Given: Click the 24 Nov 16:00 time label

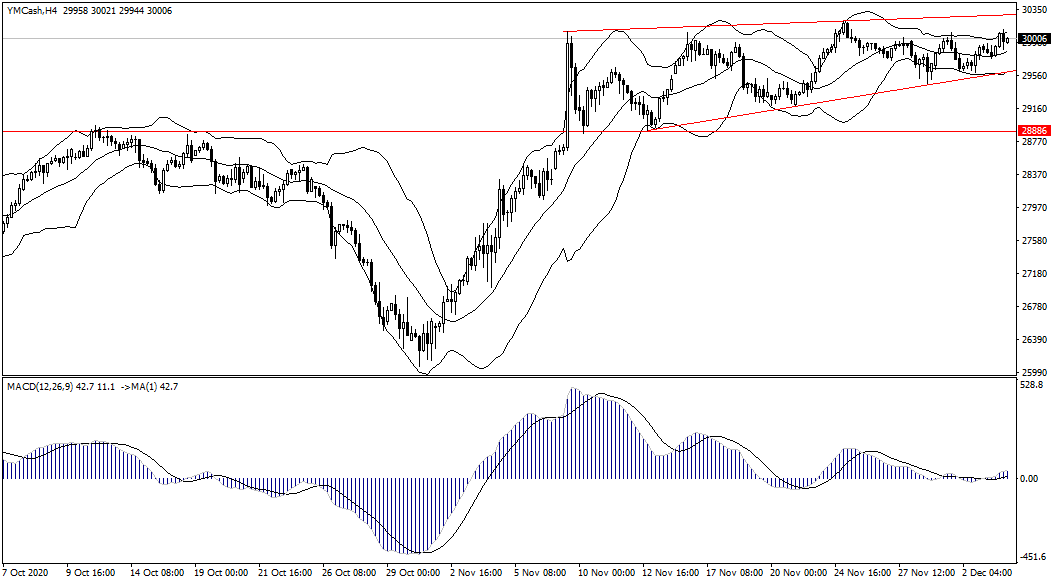Looking at the screenshot, I should pyautogui.click(x=861, y=575).
